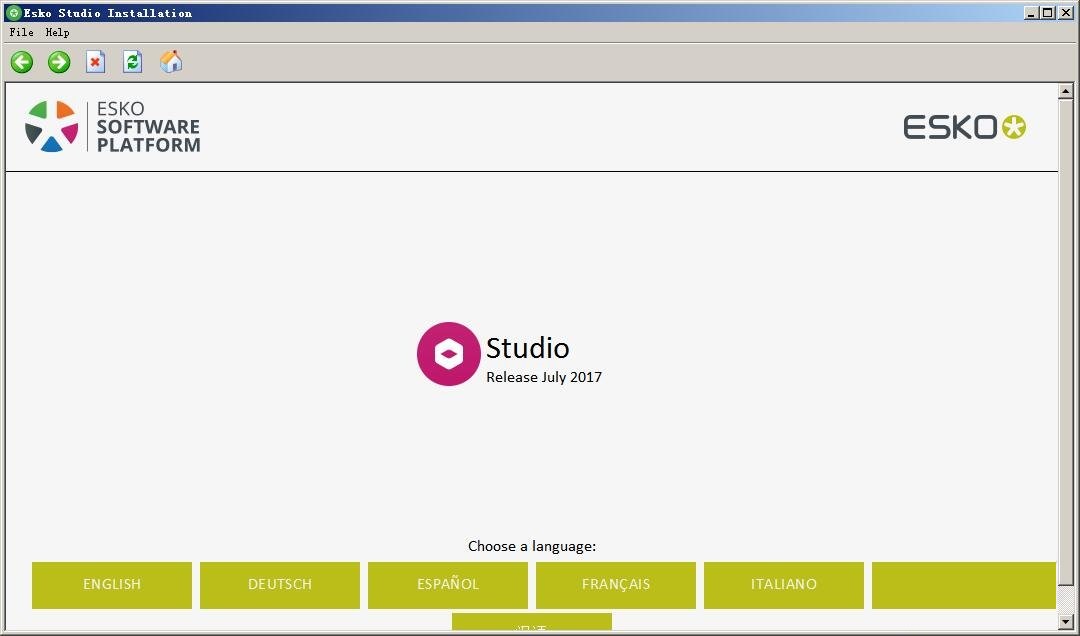Click the "Studio" heading text
This screenshot has height=636, width=1080.
pyautogui.click(x=528, y=348)
